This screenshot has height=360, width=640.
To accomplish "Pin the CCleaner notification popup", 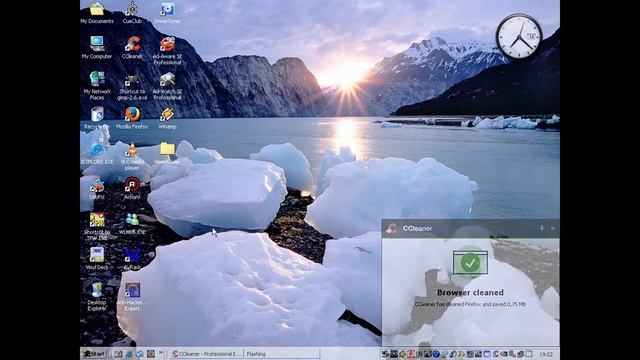I will click(542, 228).
